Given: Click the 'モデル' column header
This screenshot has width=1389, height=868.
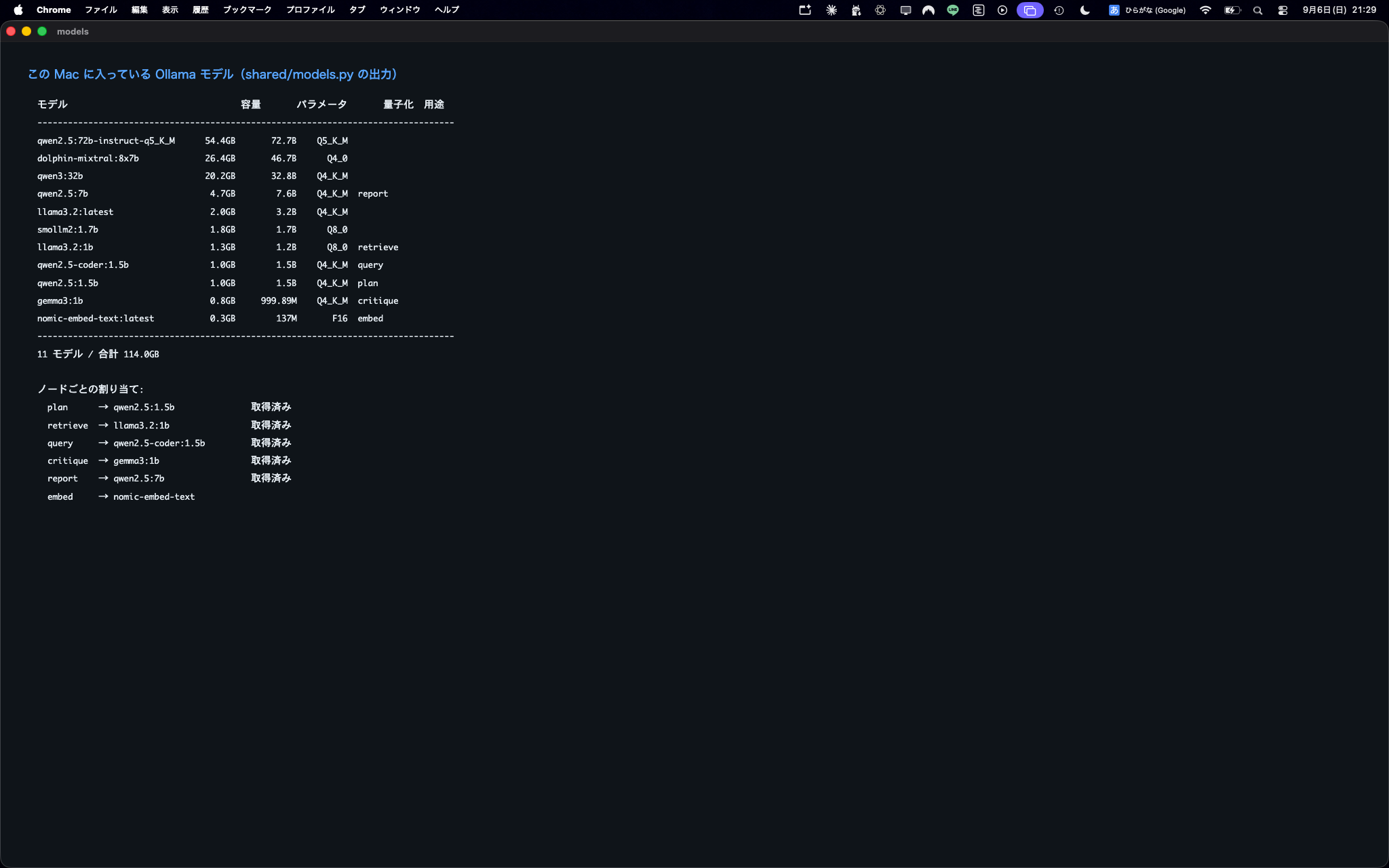Looking at the screenshot, I should 52,104.
